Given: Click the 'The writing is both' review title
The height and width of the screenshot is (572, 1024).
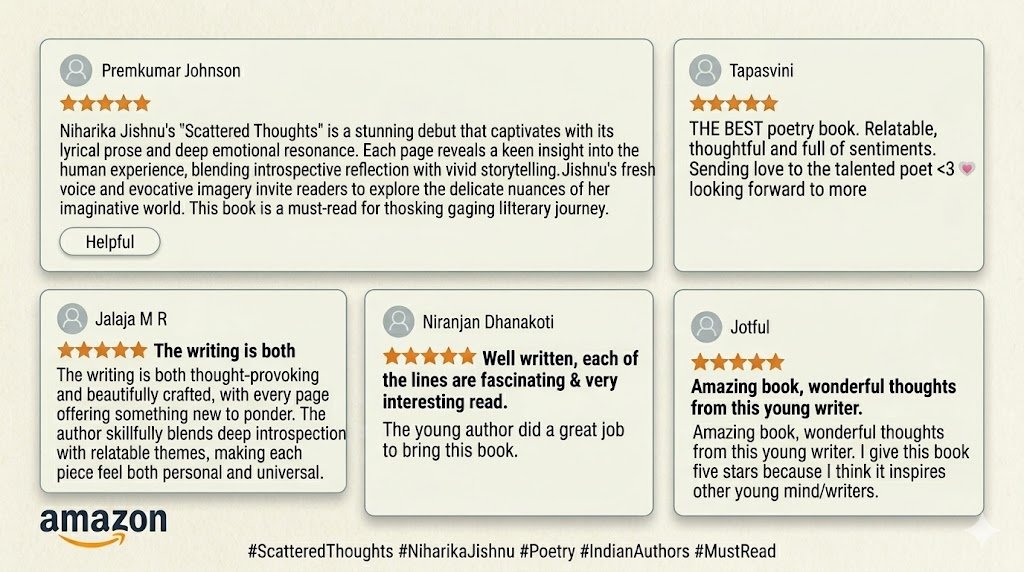Looking at the screenshot, I should pyautogui.click(x=224, y=351).
